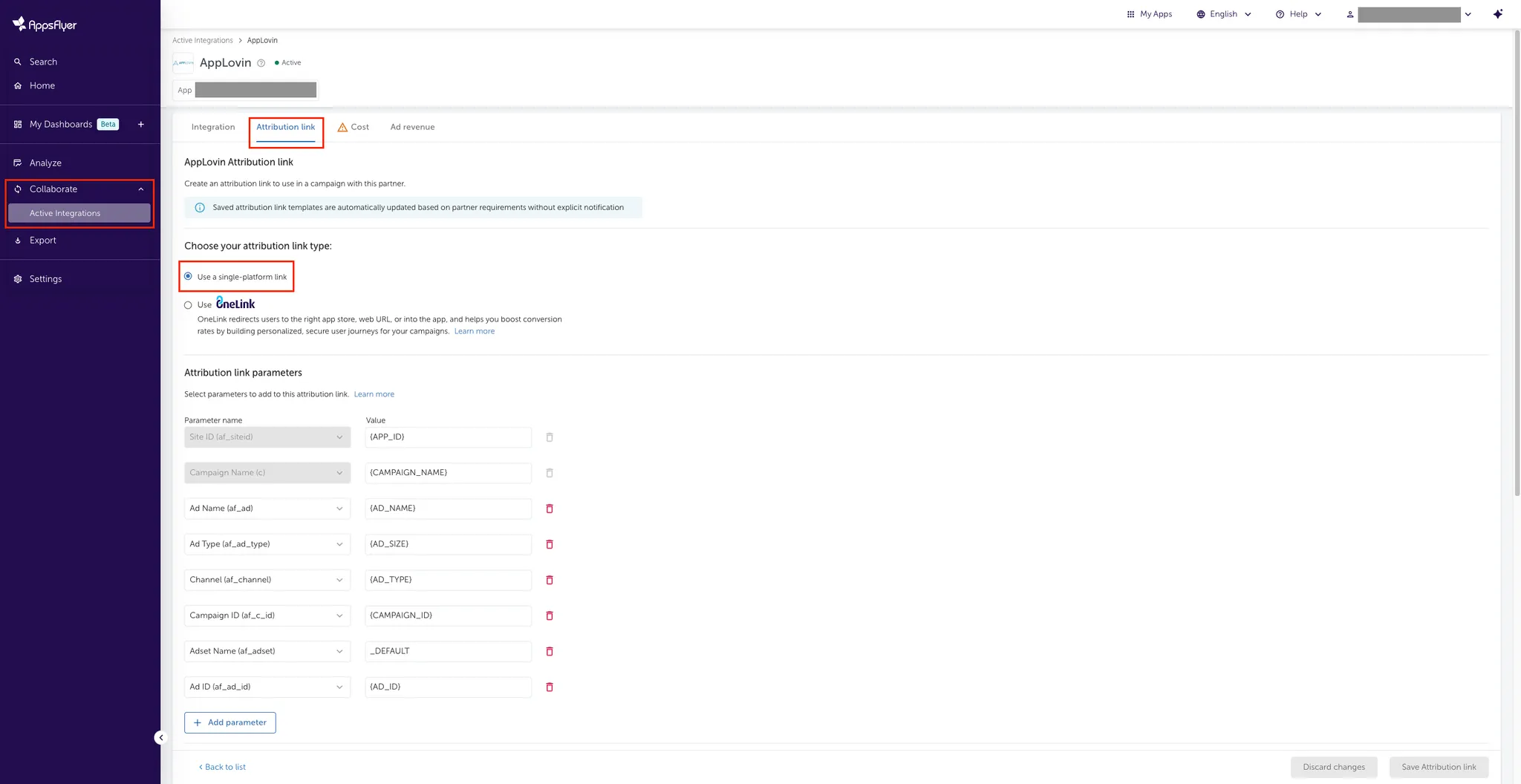The width and height of the screenshot is (1521, 784).
Task: Collapse the Collaborate menu chevron
Action: 141,189
